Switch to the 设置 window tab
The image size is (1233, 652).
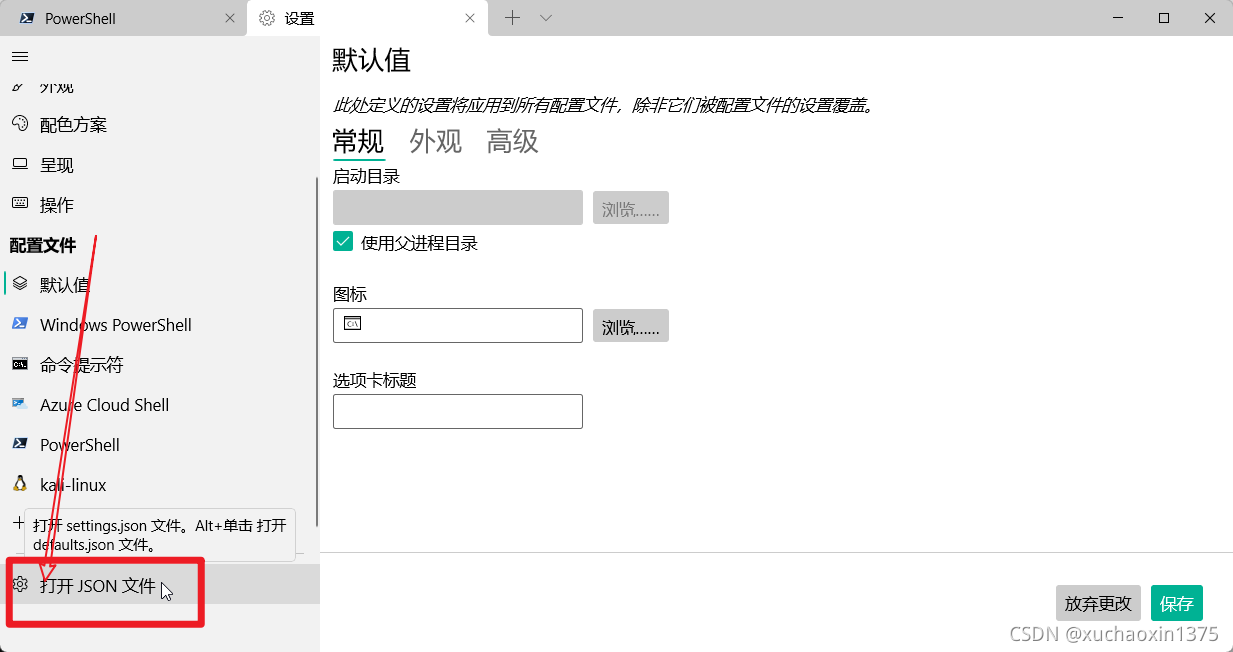tap(367, 18)
